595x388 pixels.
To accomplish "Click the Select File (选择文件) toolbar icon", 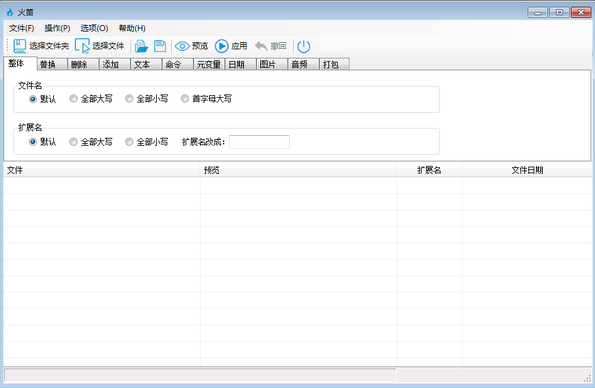I will click(82, 46).
